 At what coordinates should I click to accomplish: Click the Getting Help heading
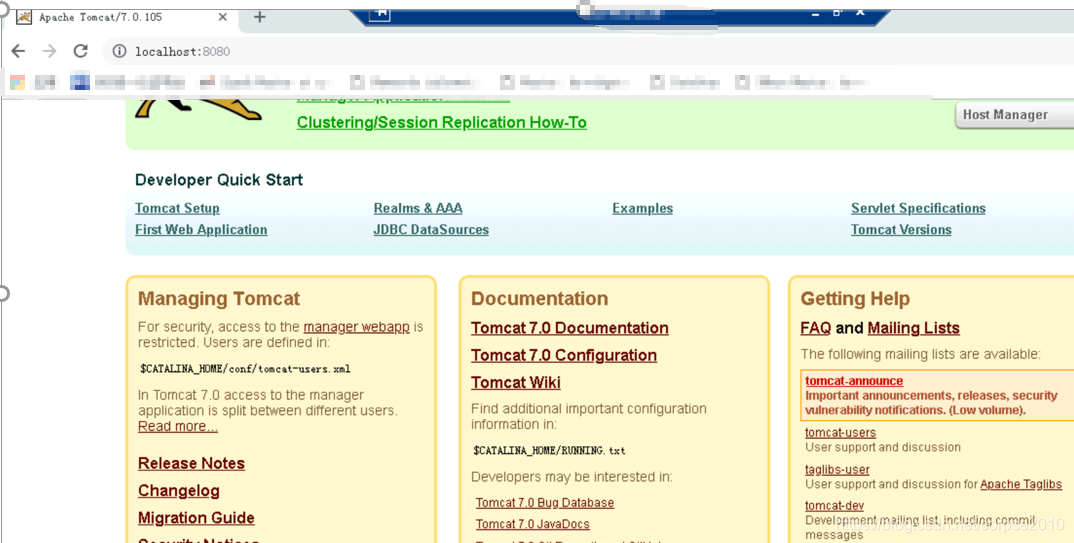(x=855, y=299)
